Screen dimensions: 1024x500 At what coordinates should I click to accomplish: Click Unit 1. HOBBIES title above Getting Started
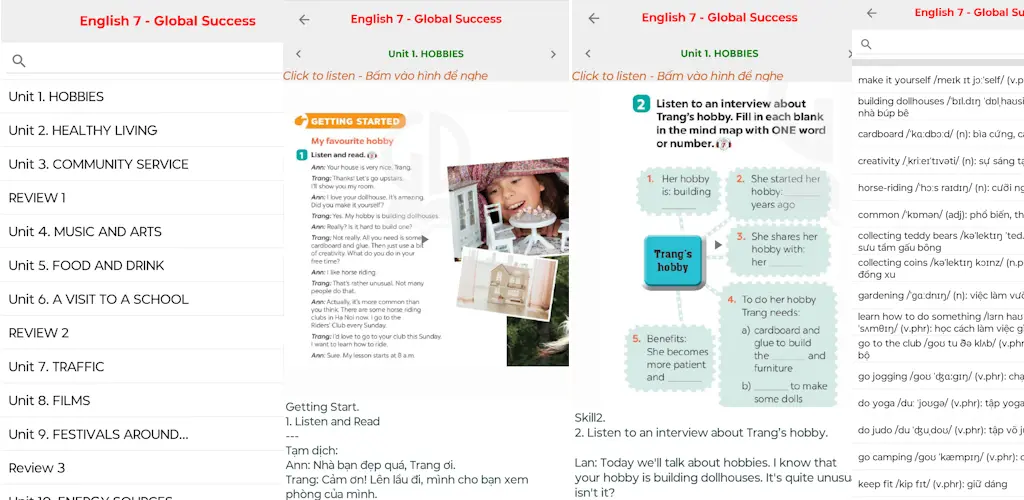(x=426, y=54)
